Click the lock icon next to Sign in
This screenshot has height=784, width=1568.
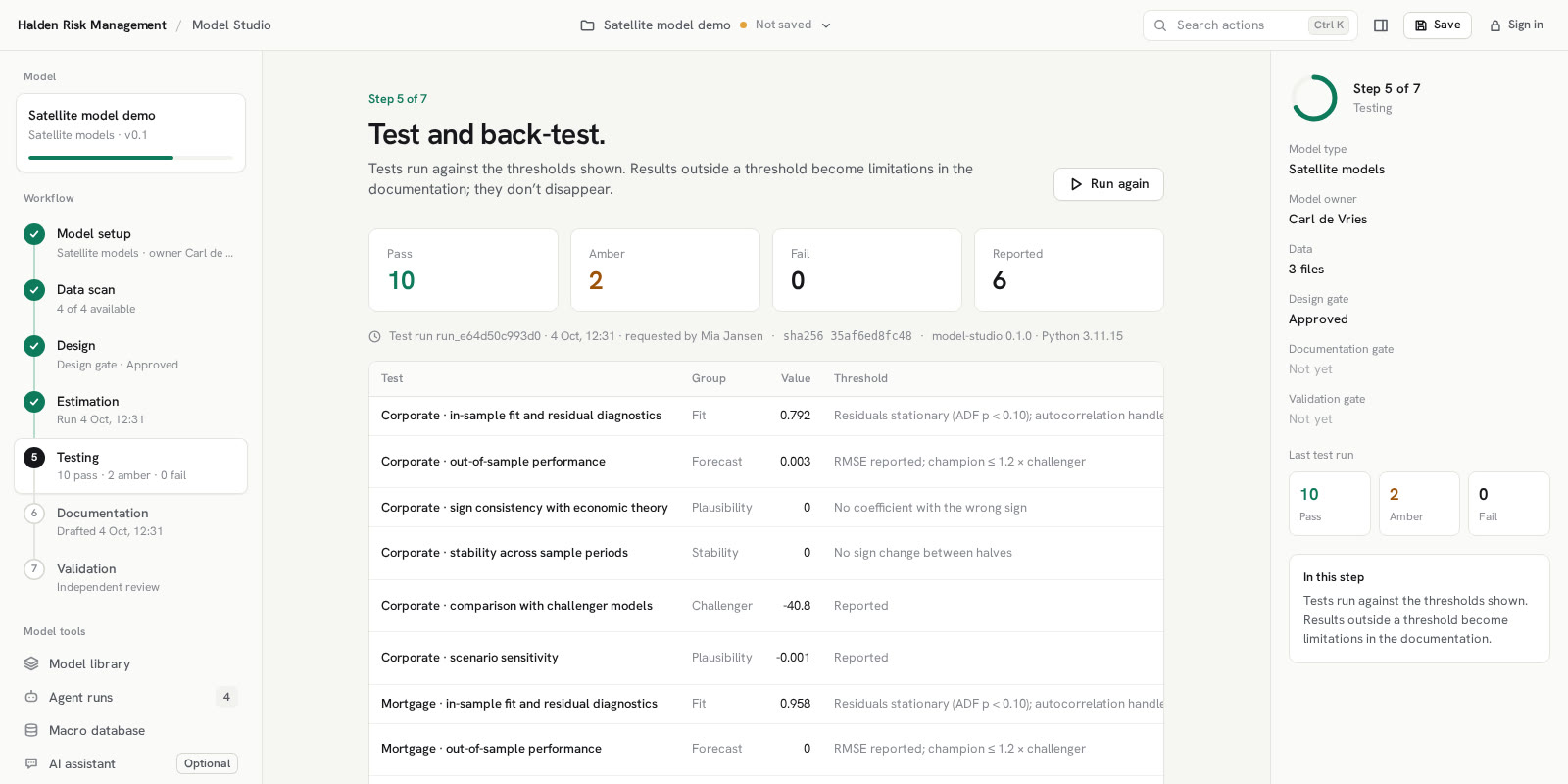(1495, 25)
